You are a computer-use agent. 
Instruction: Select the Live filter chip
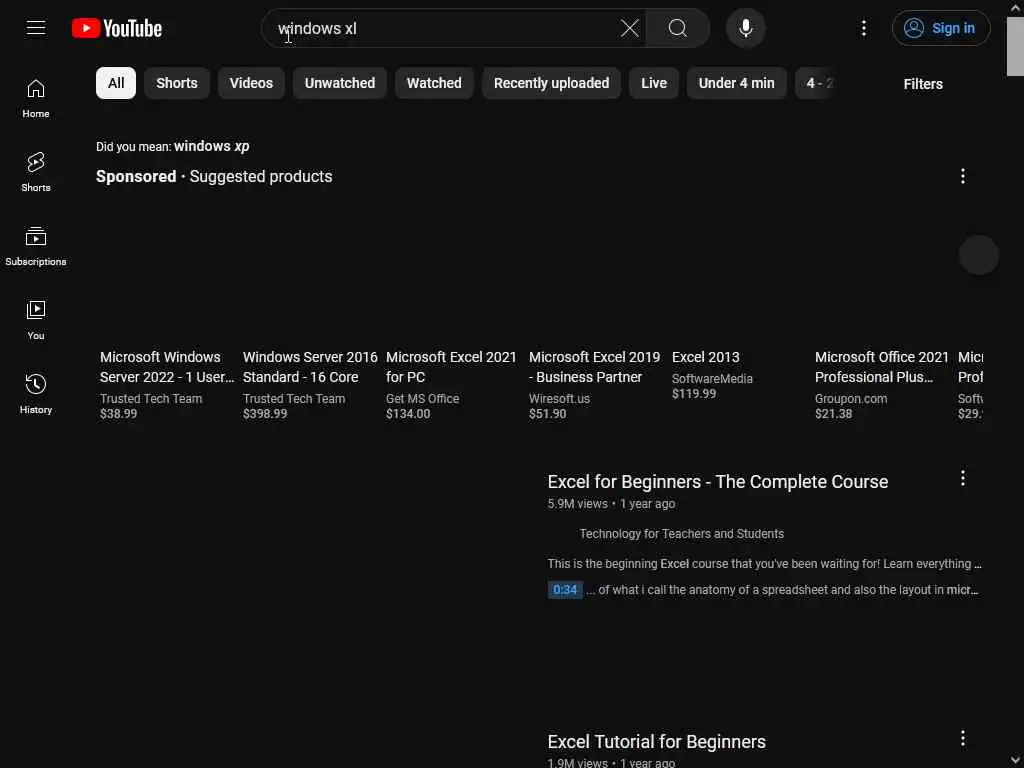coord(654,83)
